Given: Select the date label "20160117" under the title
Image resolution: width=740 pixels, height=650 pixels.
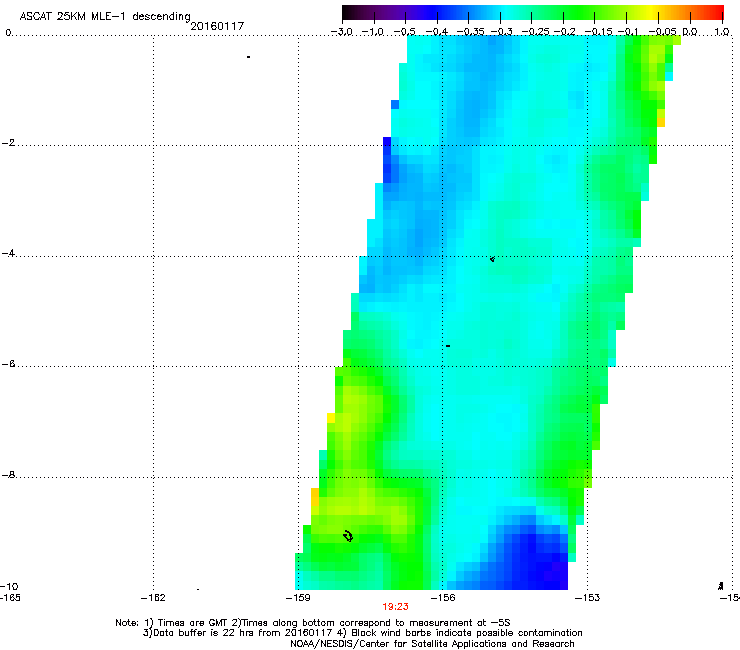Looking at the screenshot, I should [217, 26].
